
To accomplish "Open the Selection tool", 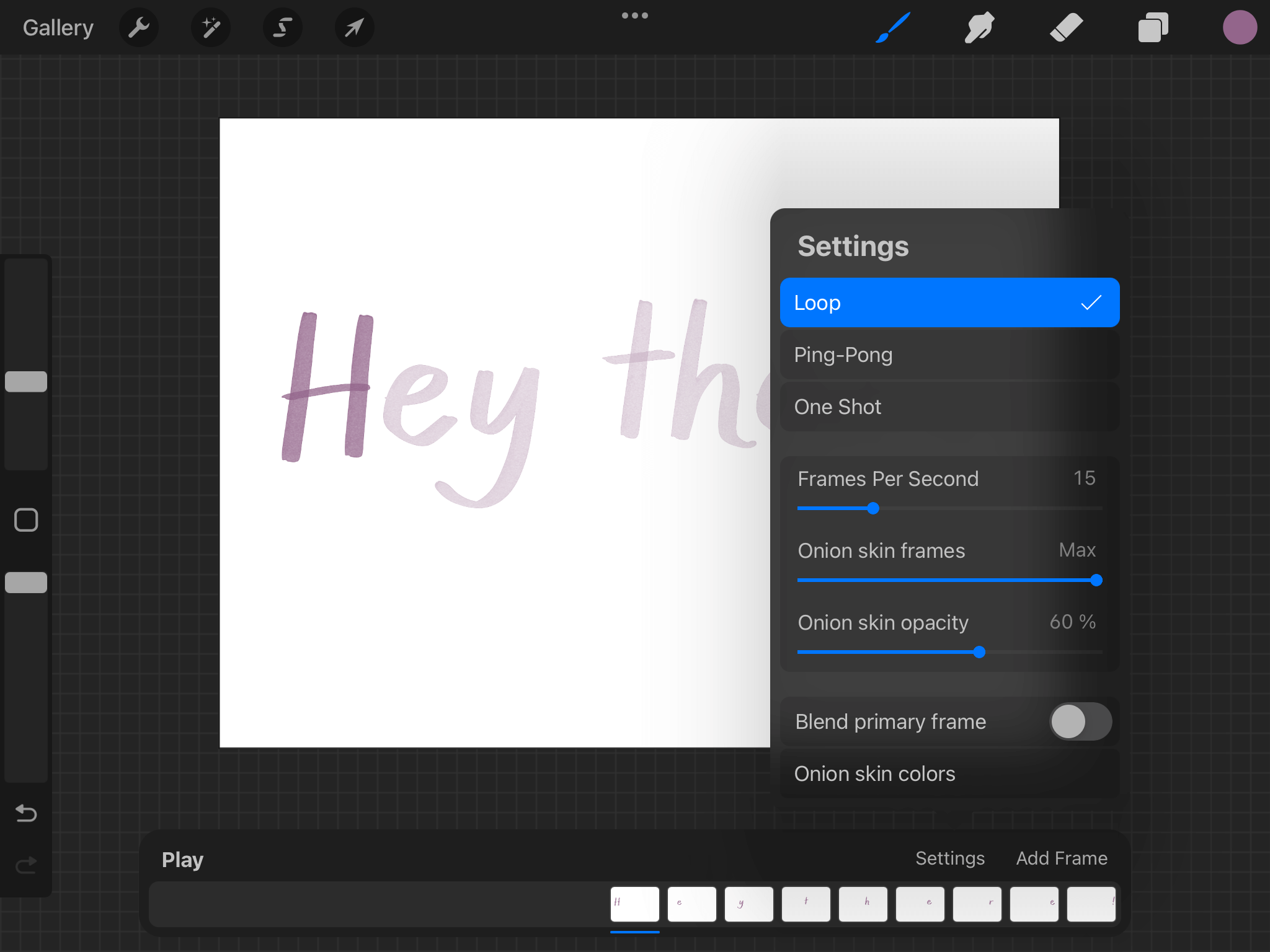I will coord(282,27).
